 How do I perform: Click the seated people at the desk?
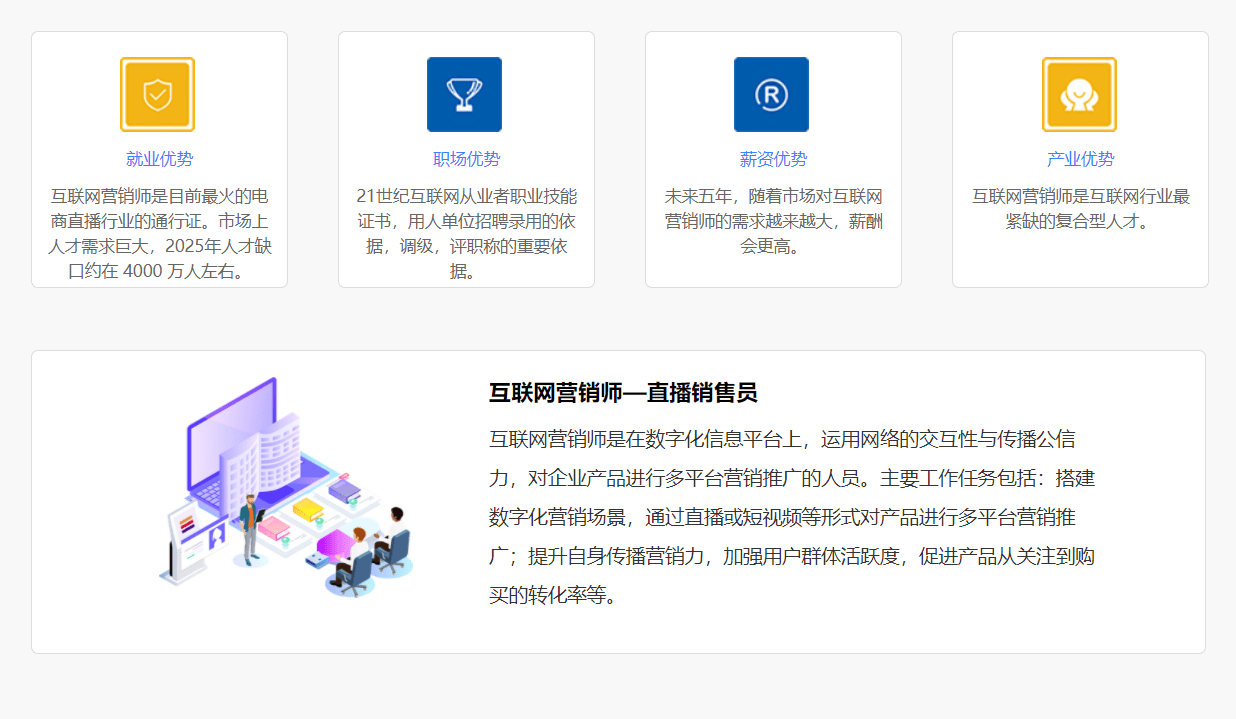pyautogui.click(x=375, y=552)
